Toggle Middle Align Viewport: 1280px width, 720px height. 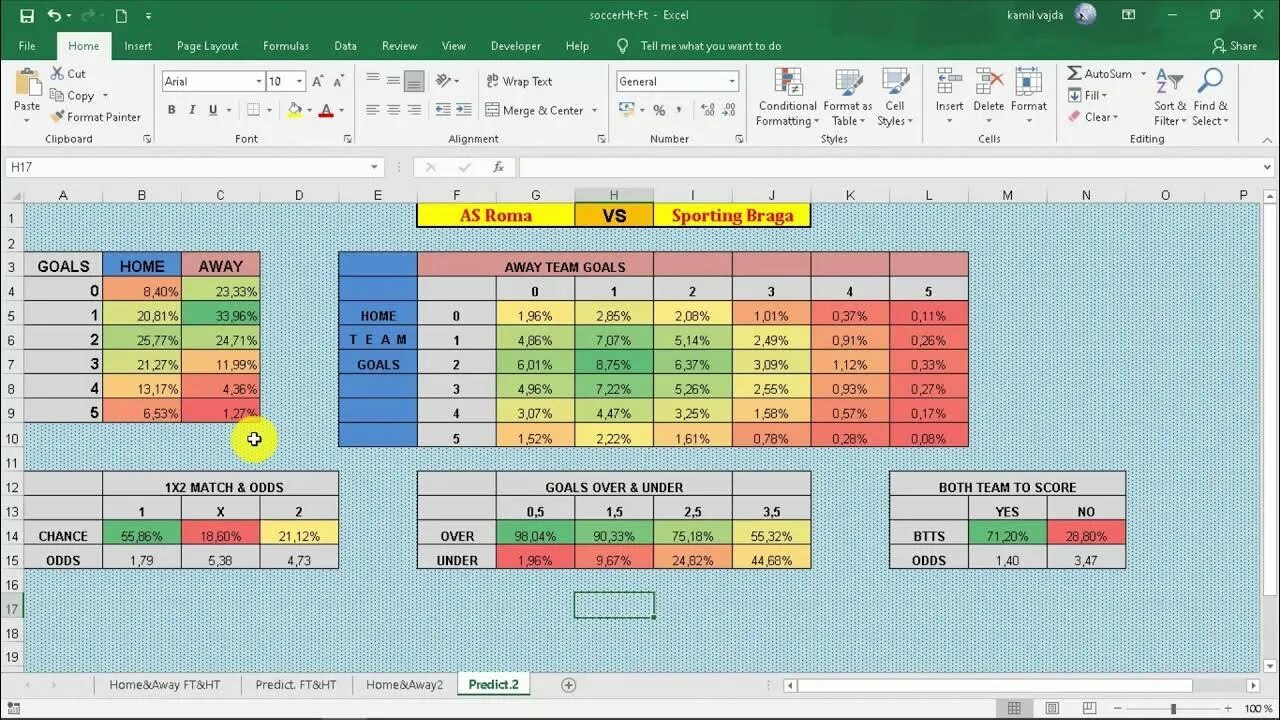click(x=393, y=81)
